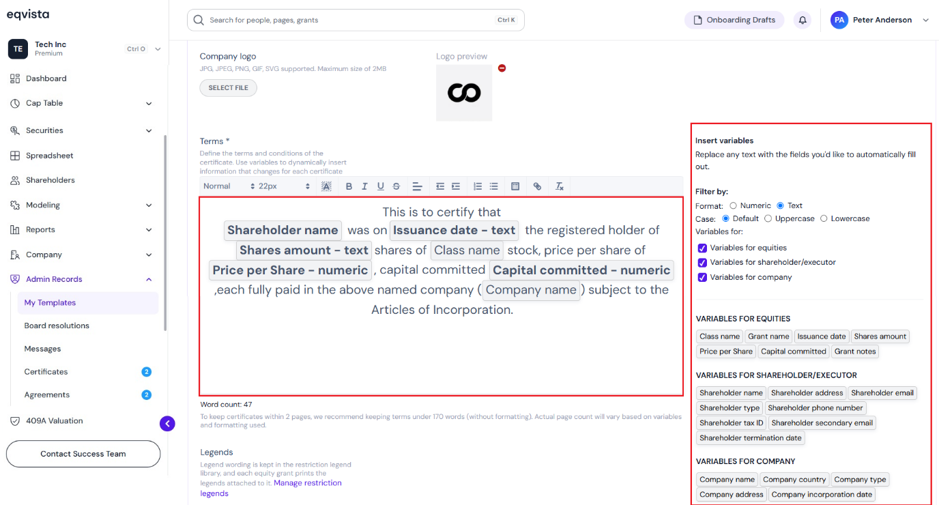Screen dimensions: 939x505
Task: Increase text indent in editor
Action: click(x=456, y=186)
